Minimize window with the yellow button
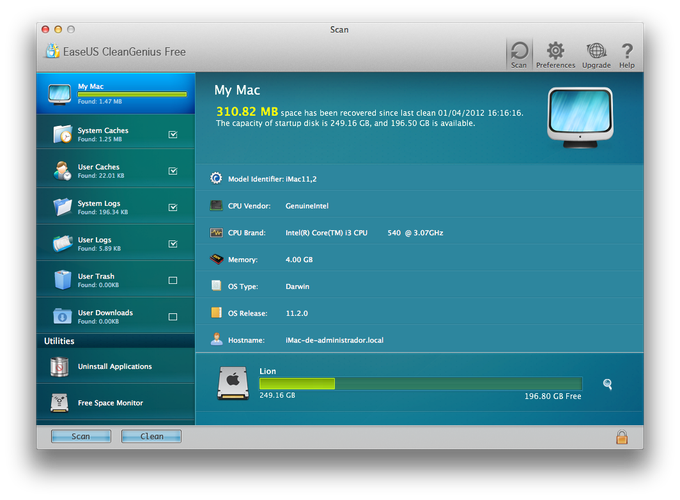Viewport: 680px width, 500px height. click(58, 29)
